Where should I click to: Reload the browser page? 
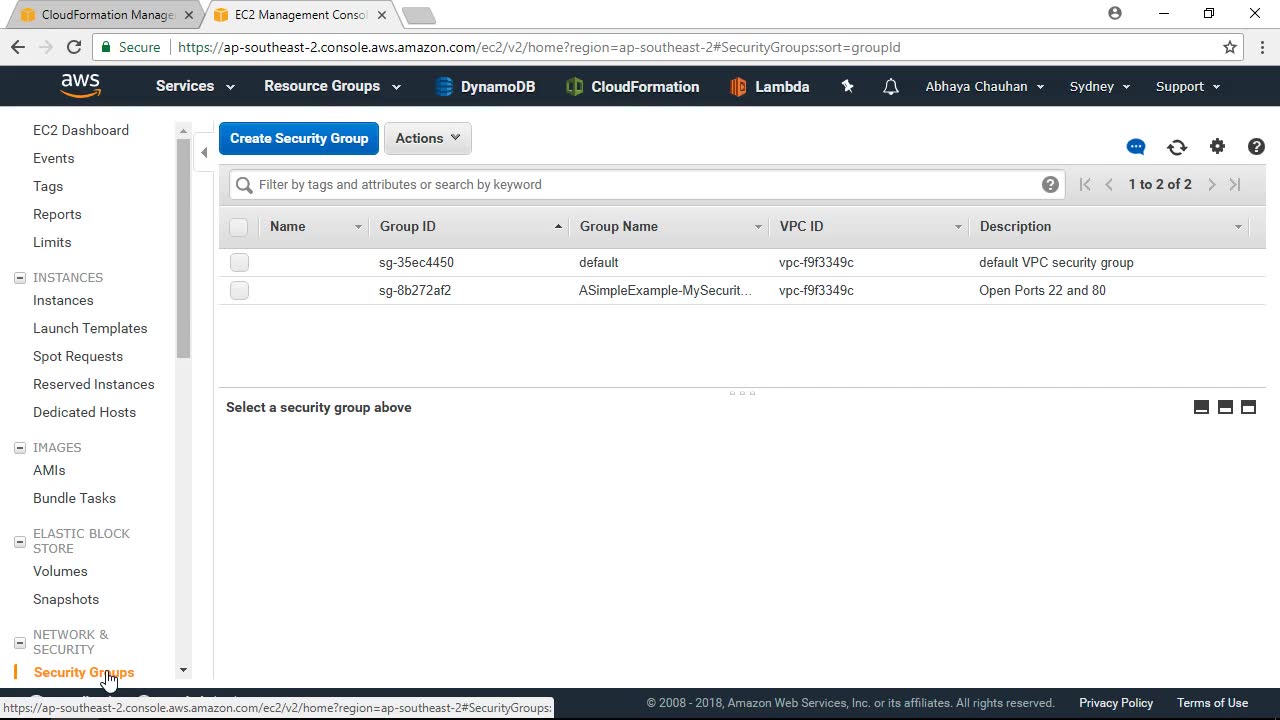[73, 47]
